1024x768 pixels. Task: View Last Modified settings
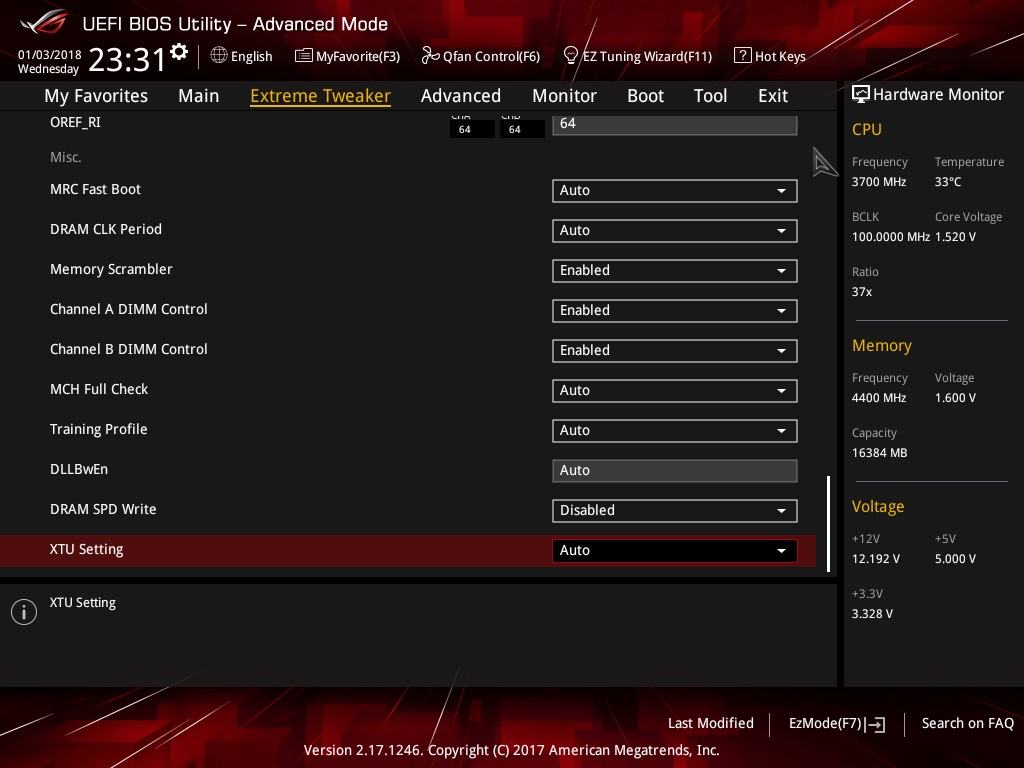[711, 724]
